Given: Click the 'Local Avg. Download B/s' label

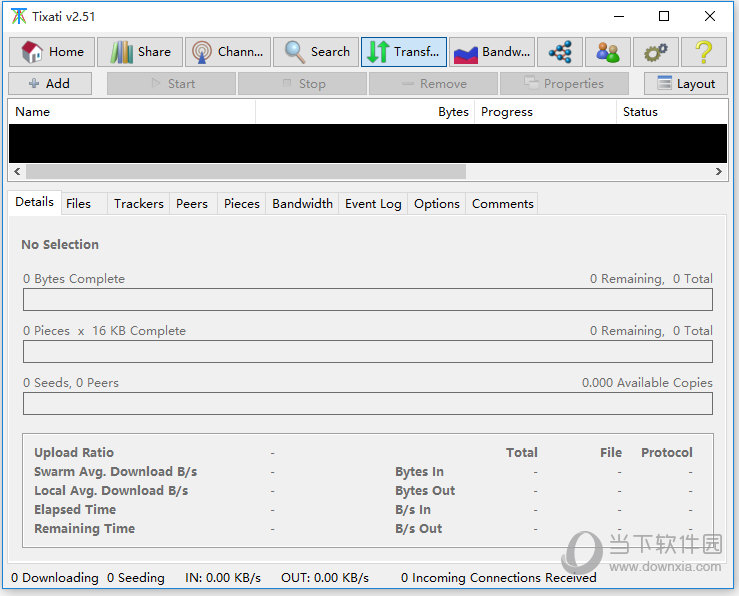Looking at the screenshot, I should click(111, 490).
